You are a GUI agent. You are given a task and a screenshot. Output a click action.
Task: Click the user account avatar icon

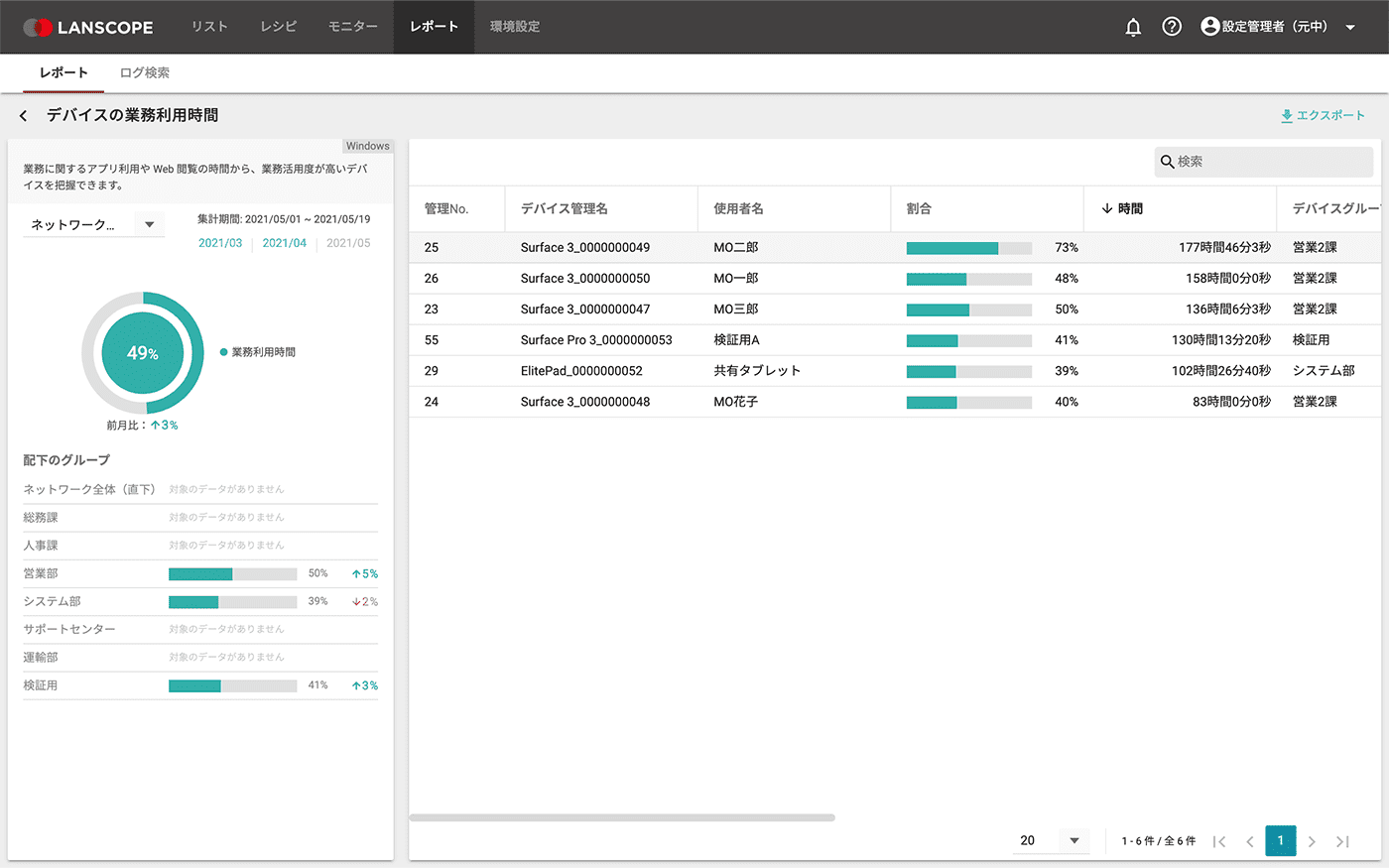pyautogui.click(x=1209, y=27)
